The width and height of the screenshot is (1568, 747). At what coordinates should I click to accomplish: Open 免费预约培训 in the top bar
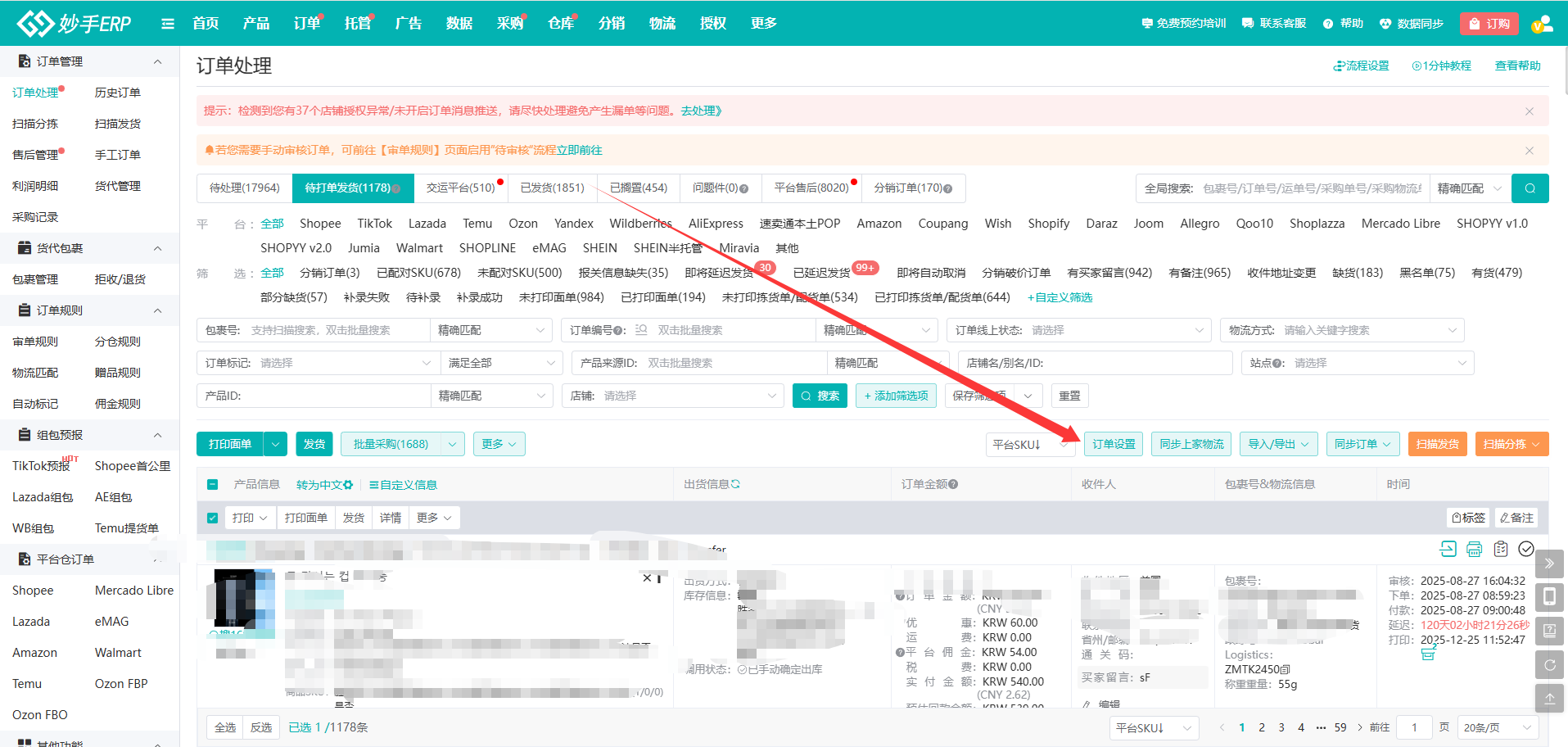pyautogui.click(x=1184, y=24)
